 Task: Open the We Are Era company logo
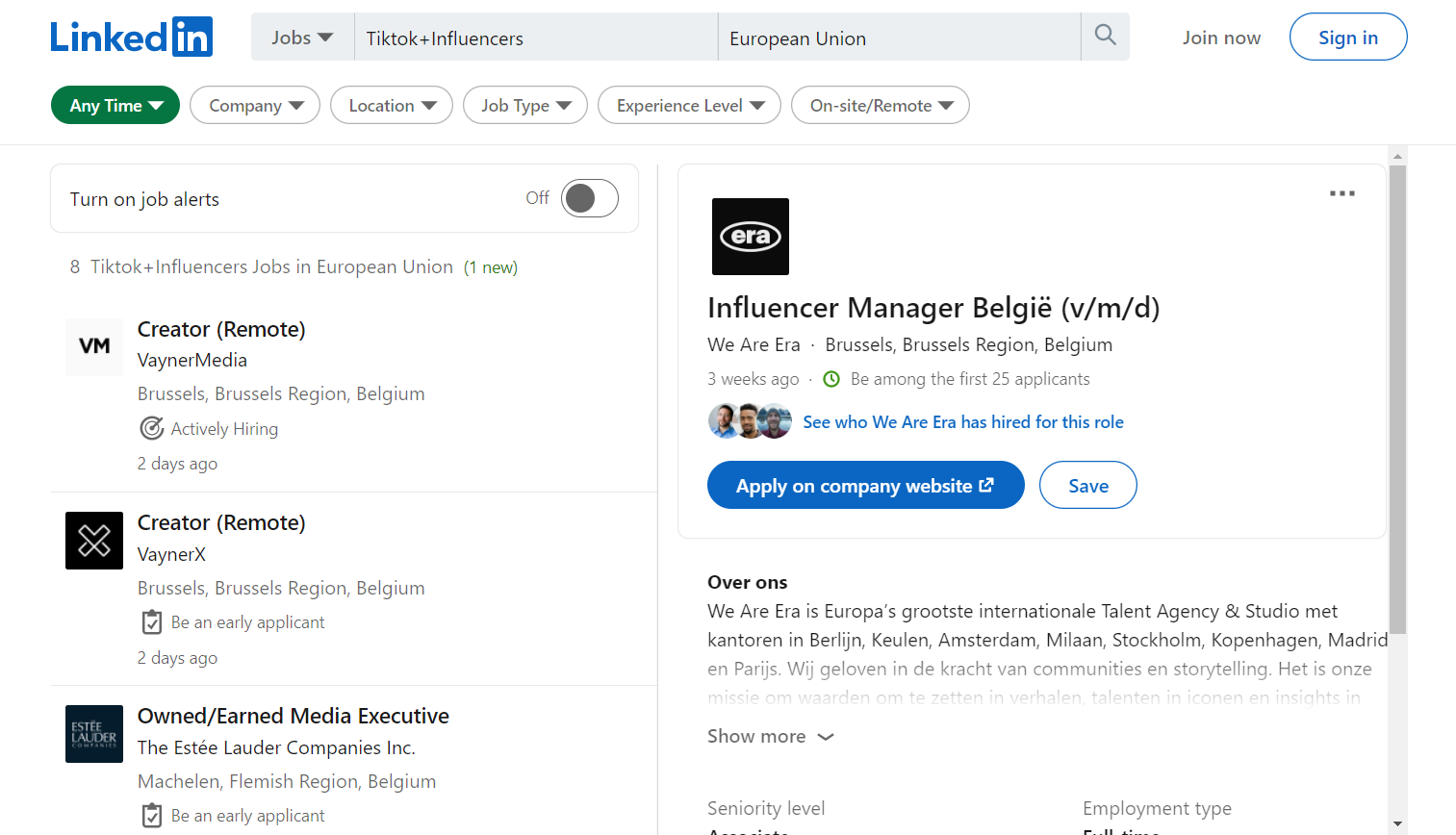(751, 237)
